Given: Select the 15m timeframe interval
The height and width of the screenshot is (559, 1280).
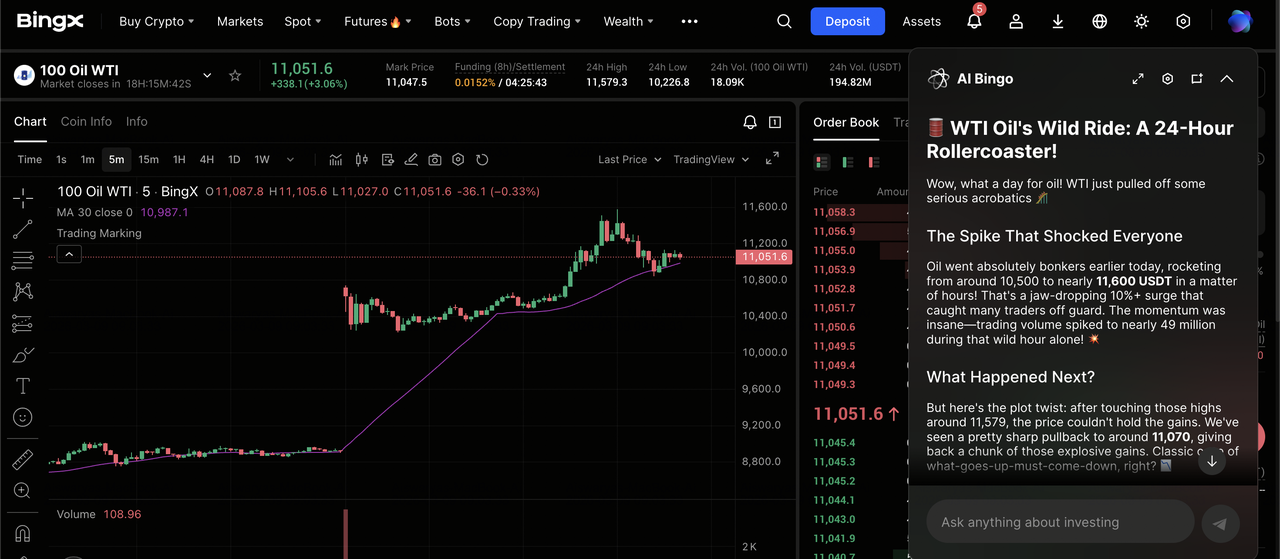Looking at the screenshot, I should pyautogui.click(x=148, y=160).
